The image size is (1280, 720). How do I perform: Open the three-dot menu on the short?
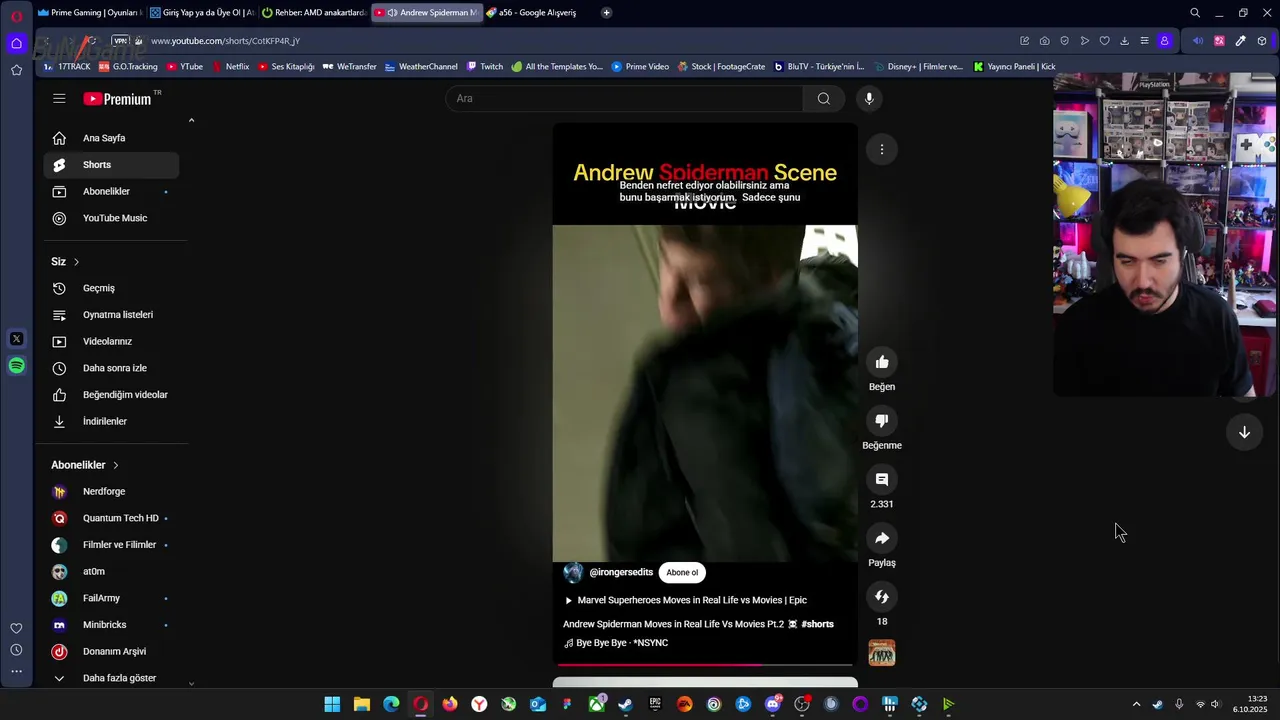pyautogui.click(x=881, y=149)
